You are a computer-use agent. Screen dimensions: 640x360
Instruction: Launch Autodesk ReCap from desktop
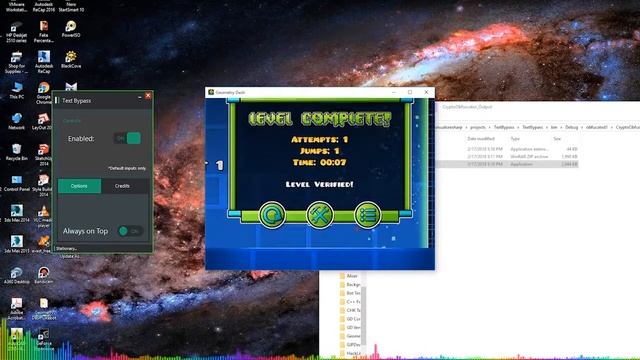click(44, 62)
